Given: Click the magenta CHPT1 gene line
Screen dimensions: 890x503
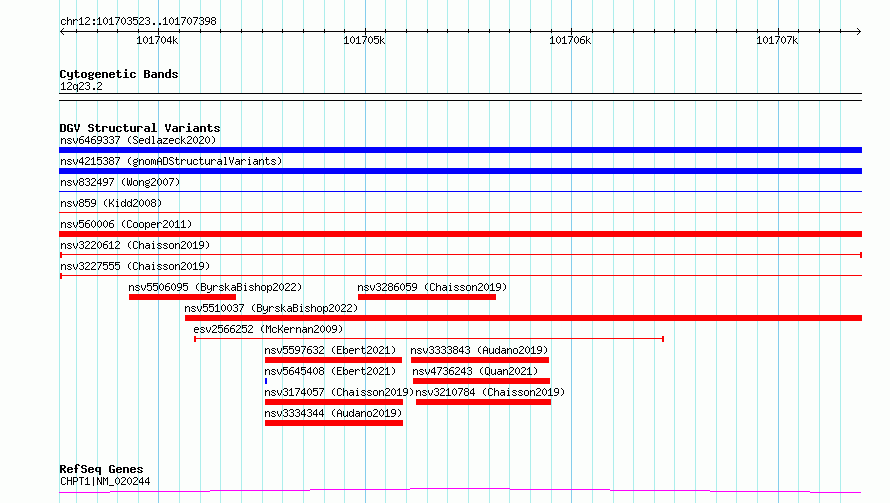Looking at the screenshot, I should [460, 491].
